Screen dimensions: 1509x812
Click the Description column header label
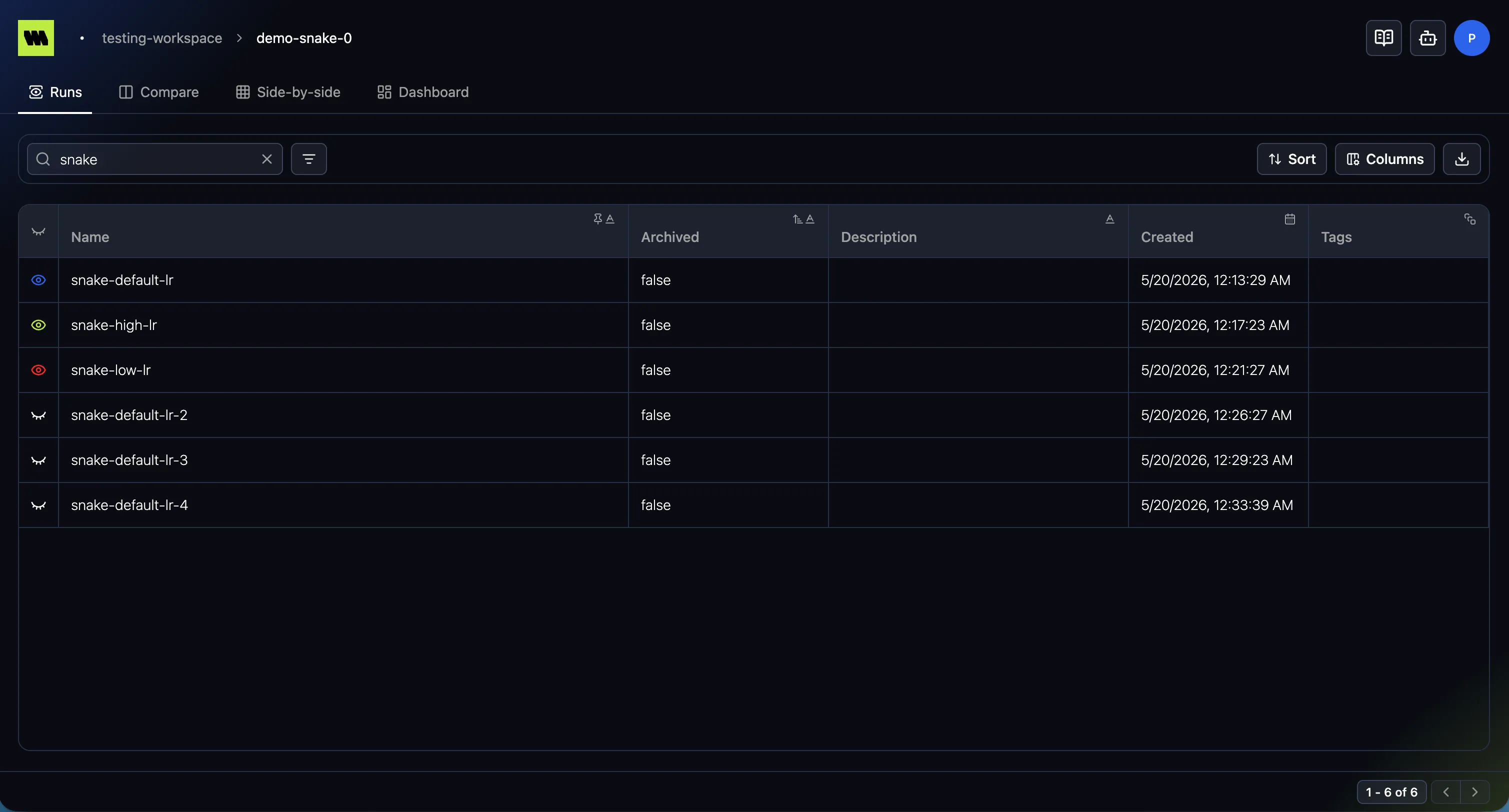(878, 237)
